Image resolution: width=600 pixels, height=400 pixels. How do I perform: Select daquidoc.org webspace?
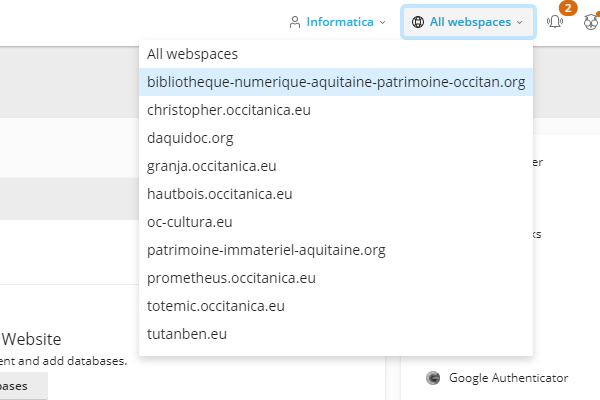[x=190, y=138]
